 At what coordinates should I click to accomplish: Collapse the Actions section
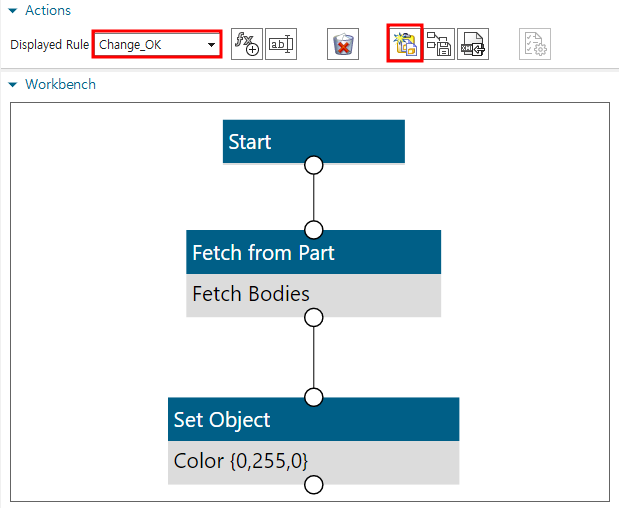click(13, 11)
